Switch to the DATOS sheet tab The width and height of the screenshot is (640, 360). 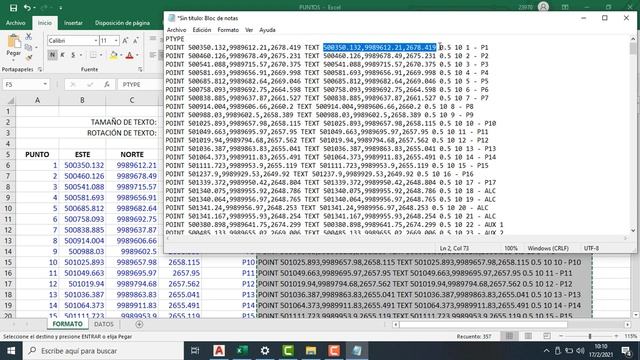(104, 324)
